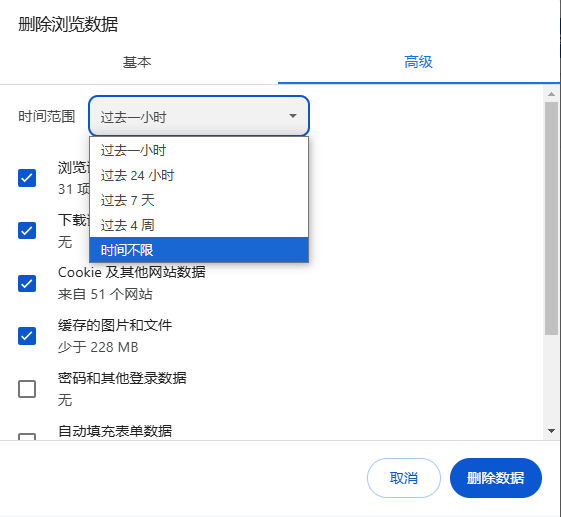Pick 过去 4 周 option
Screen dimensions: 561x517
coord(199,225)
